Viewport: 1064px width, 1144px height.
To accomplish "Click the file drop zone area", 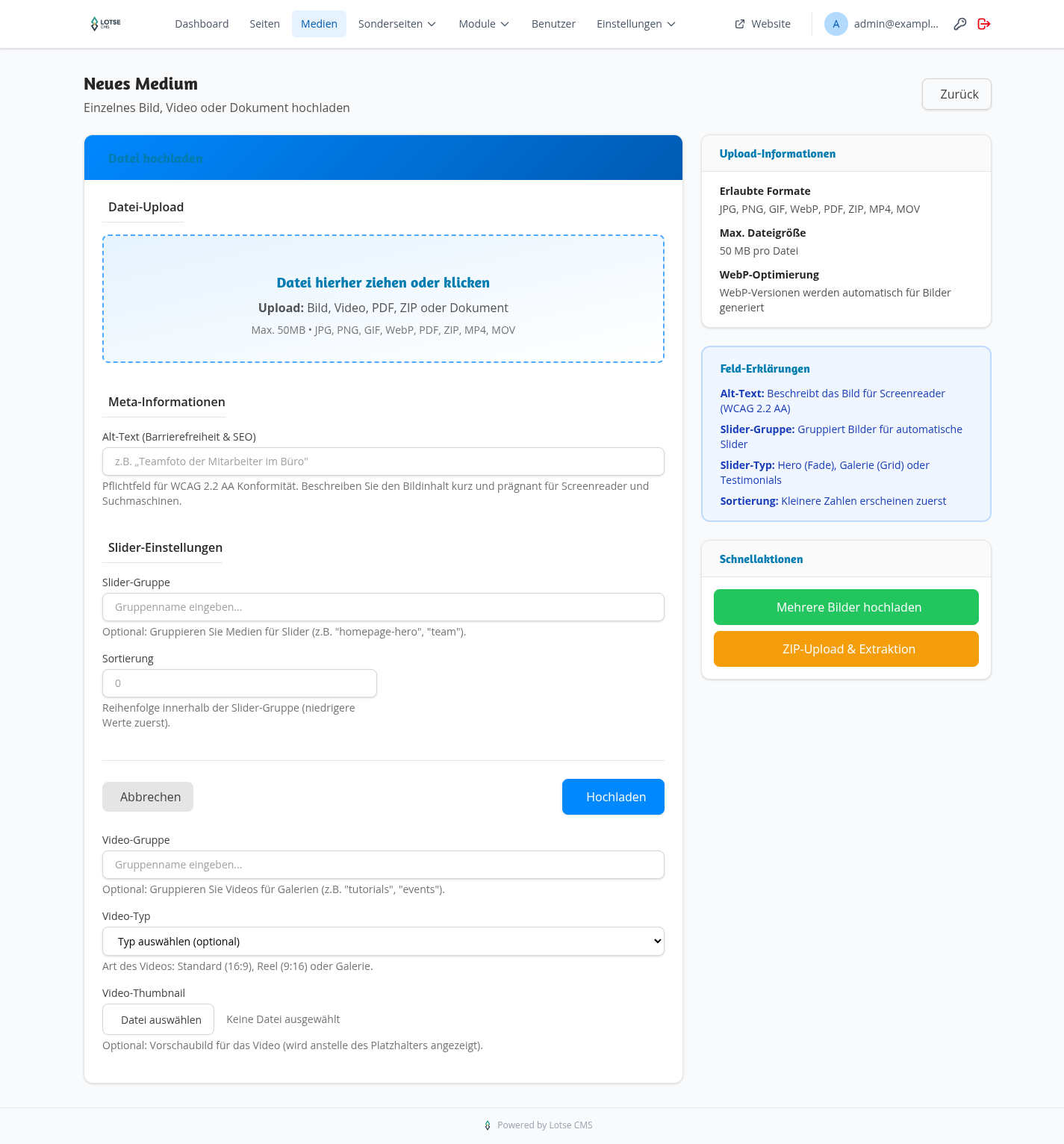I will pyautogui.click(x=383, y=299).
